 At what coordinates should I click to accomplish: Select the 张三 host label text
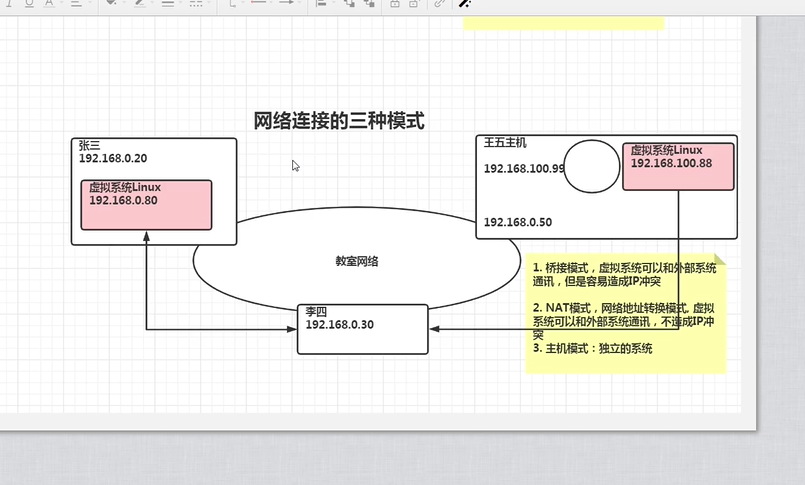(x=89, y=145)
